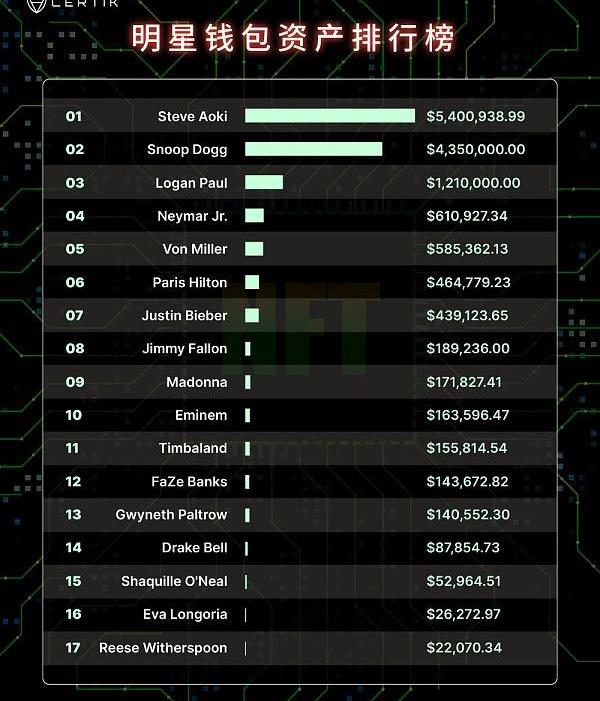
Task: Click Snoop Dogg's asset bar
Action: point(313,149)
